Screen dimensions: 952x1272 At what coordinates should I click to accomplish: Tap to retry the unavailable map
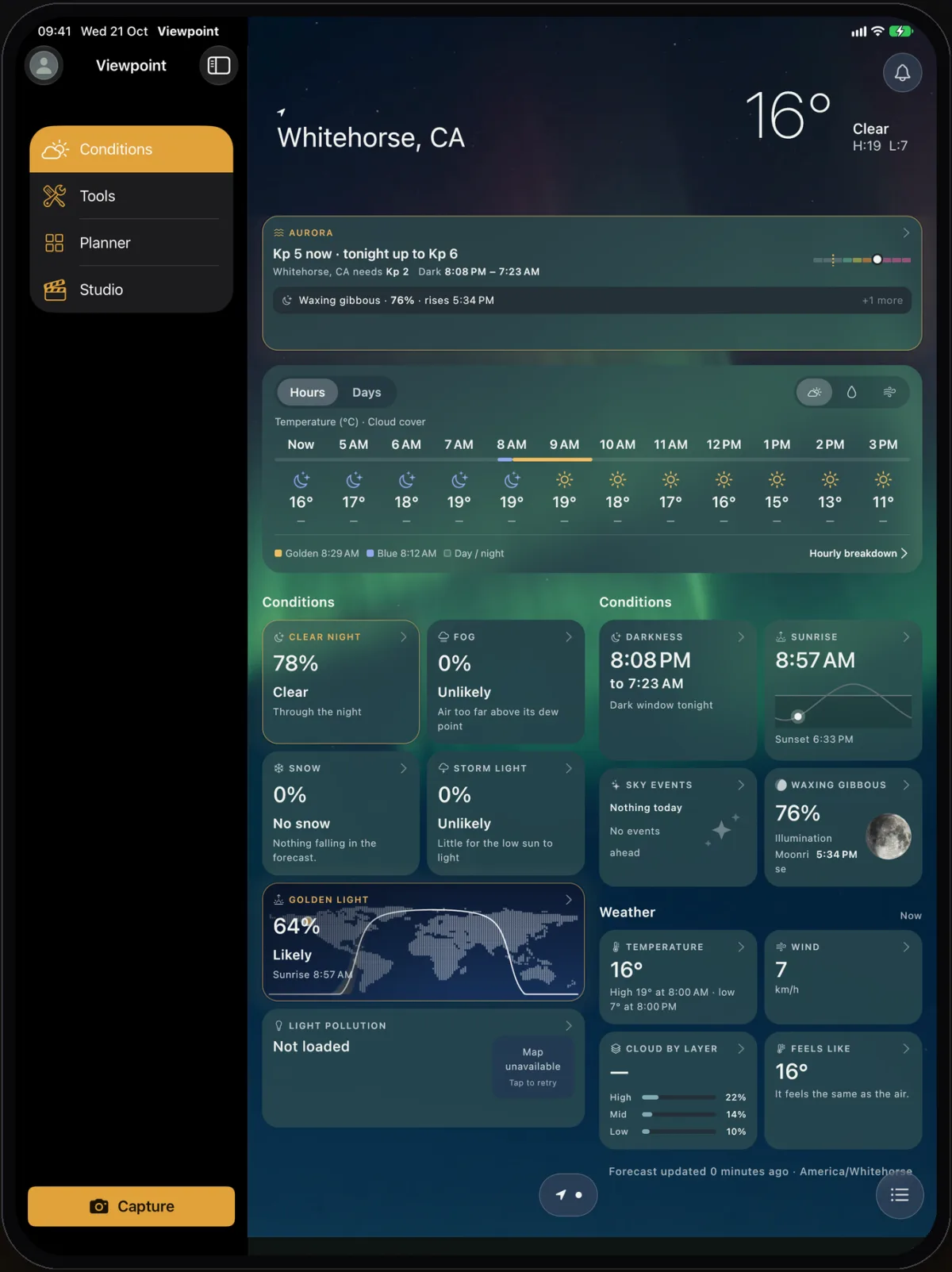(533, 1067)
